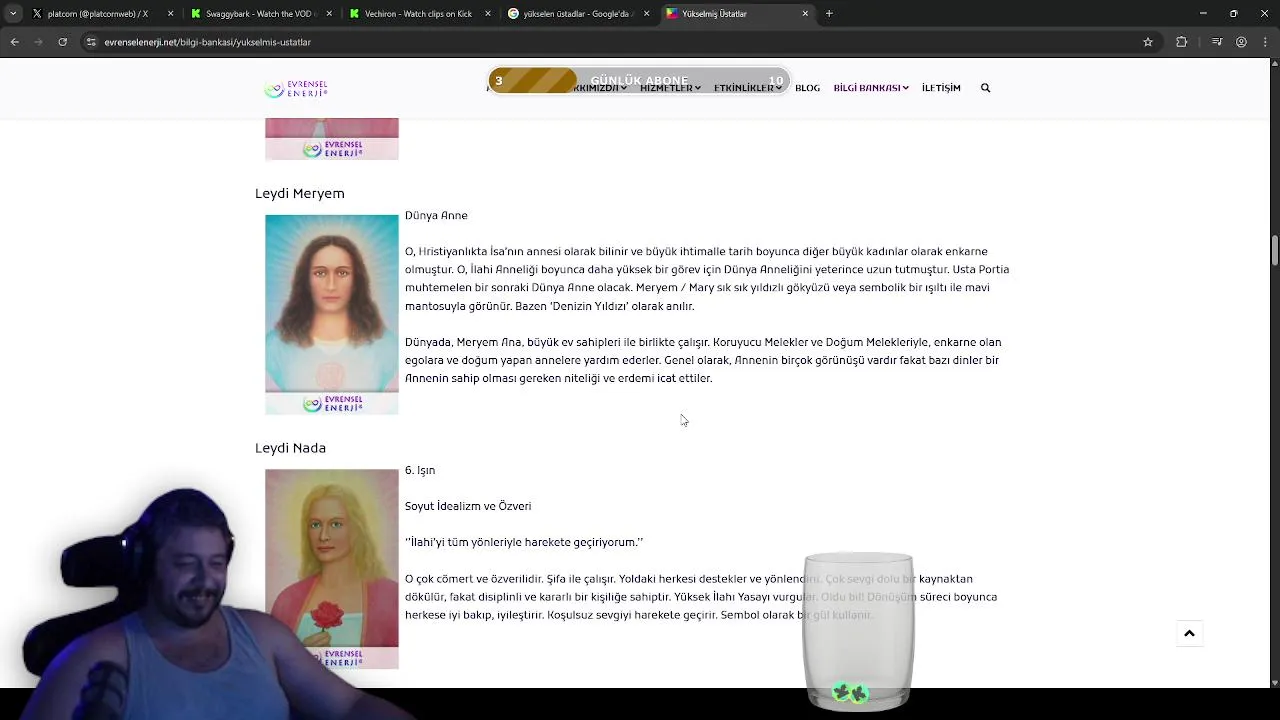Open the browser extensions menu
This screenshot has height=720, width=1280.
pos(1182,42)
